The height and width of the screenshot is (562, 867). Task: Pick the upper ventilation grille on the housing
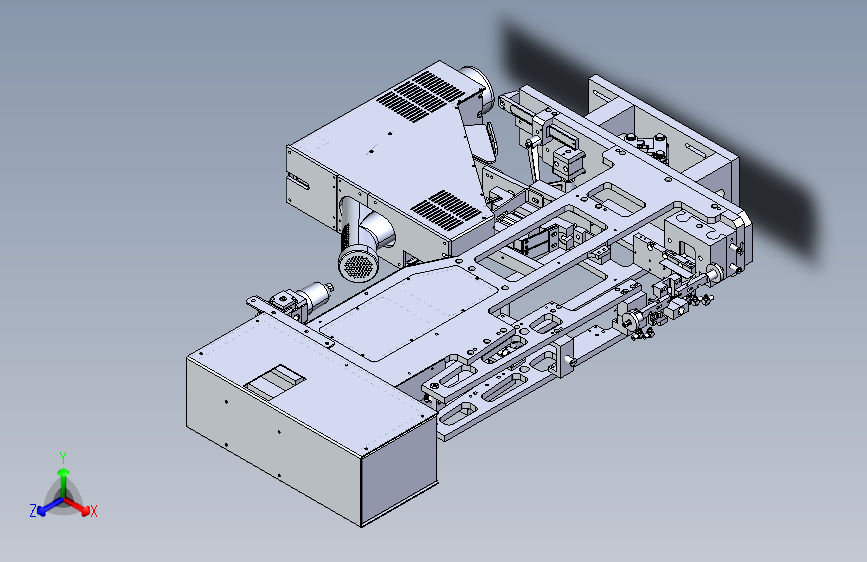(421, 95)
